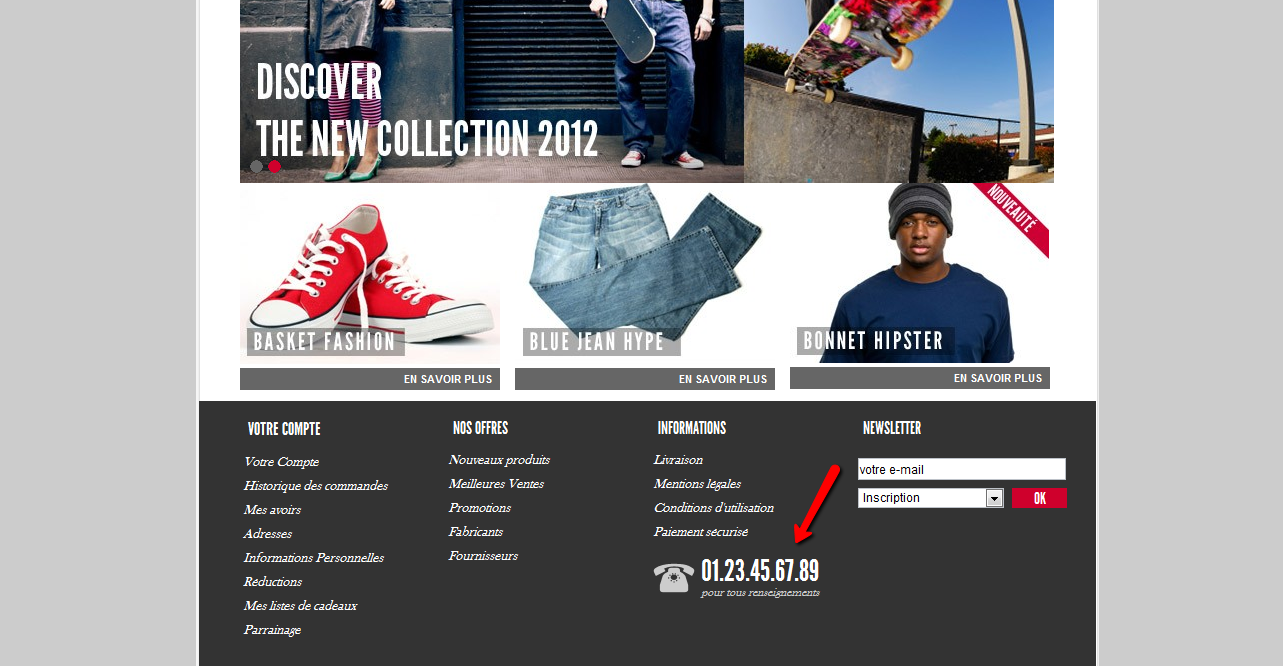Open the Basket Fashion sneakers image
Viewport: 1283px width, 666px height.
[x=370, y=274]
